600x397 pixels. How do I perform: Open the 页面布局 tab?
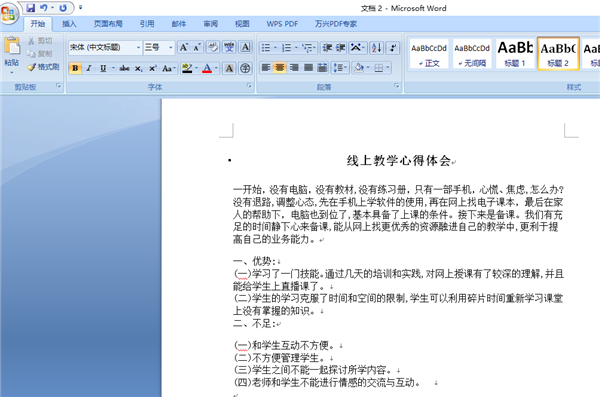pyautogui.click(x=108, y=24)
